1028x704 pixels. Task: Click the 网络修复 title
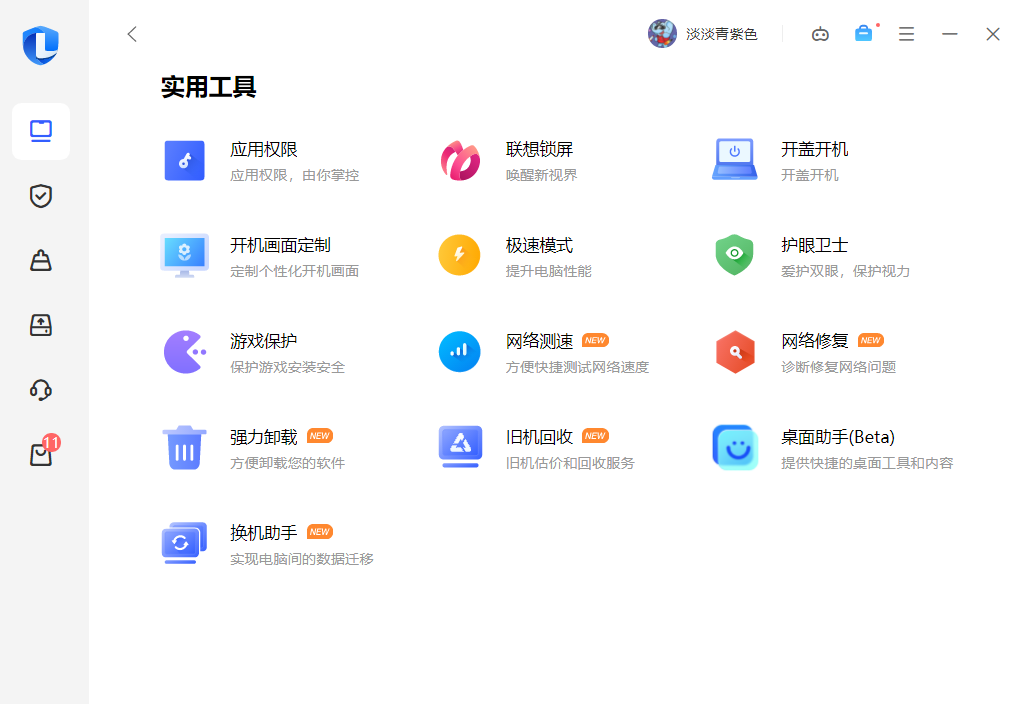point(815,341)
